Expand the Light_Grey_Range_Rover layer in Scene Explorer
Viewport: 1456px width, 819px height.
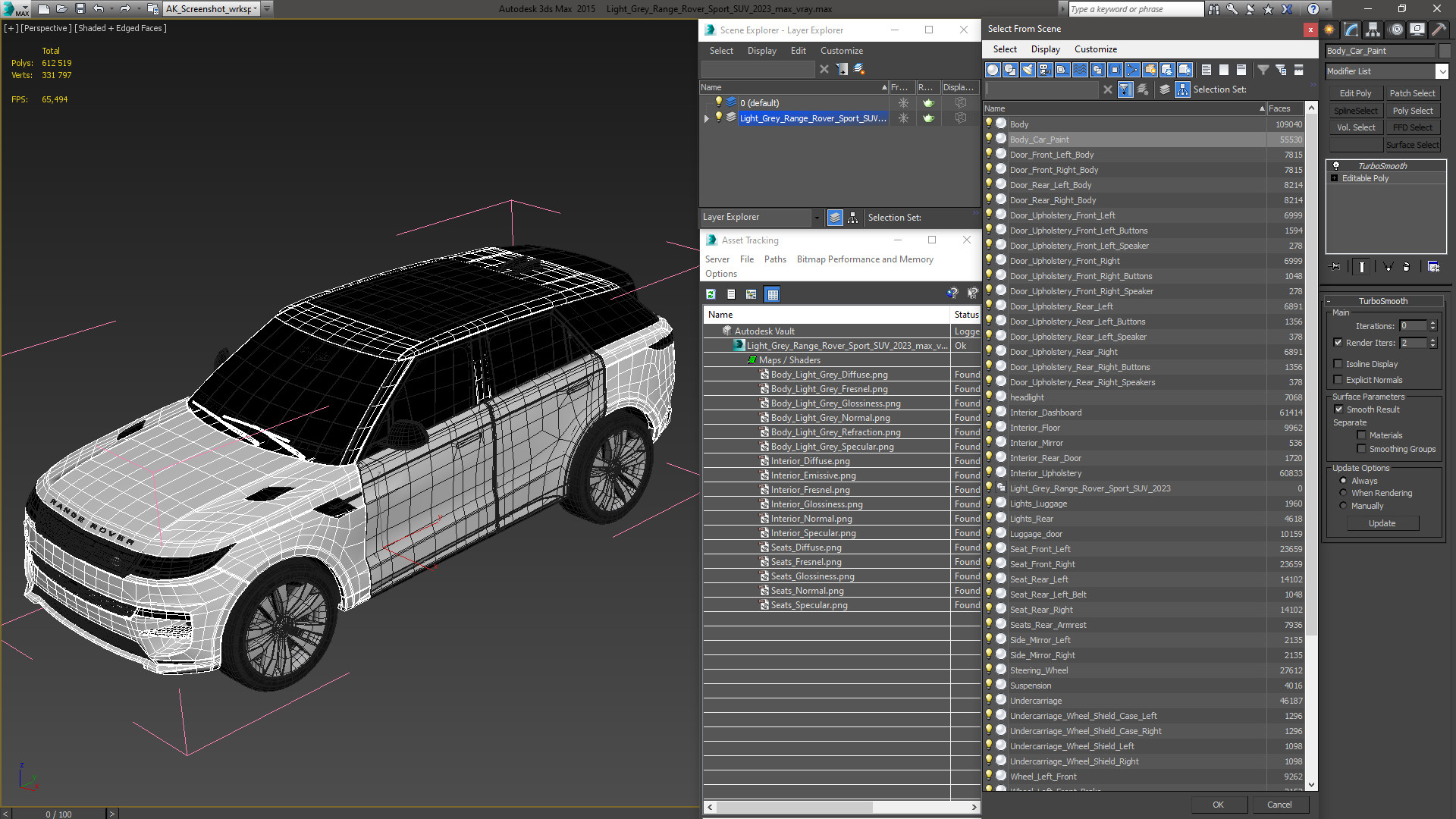tap(706, 118)
